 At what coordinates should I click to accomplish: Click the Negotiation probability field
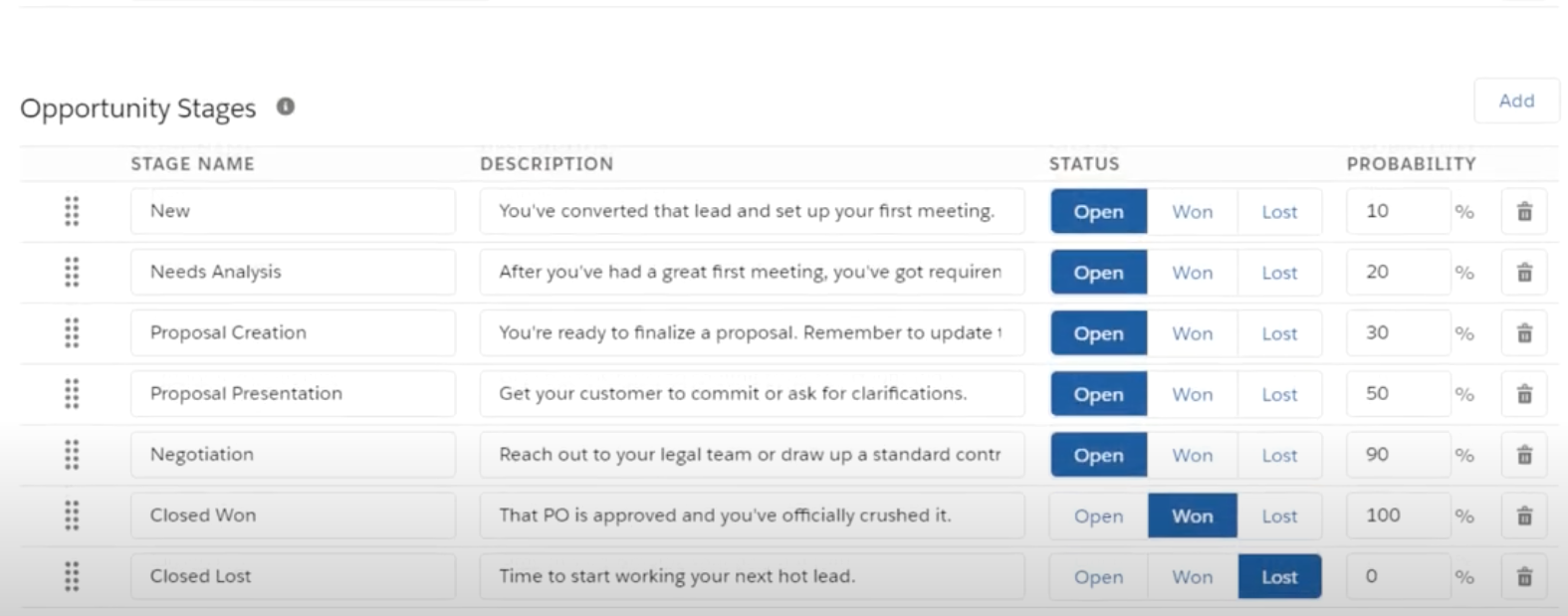point(1397,455)
